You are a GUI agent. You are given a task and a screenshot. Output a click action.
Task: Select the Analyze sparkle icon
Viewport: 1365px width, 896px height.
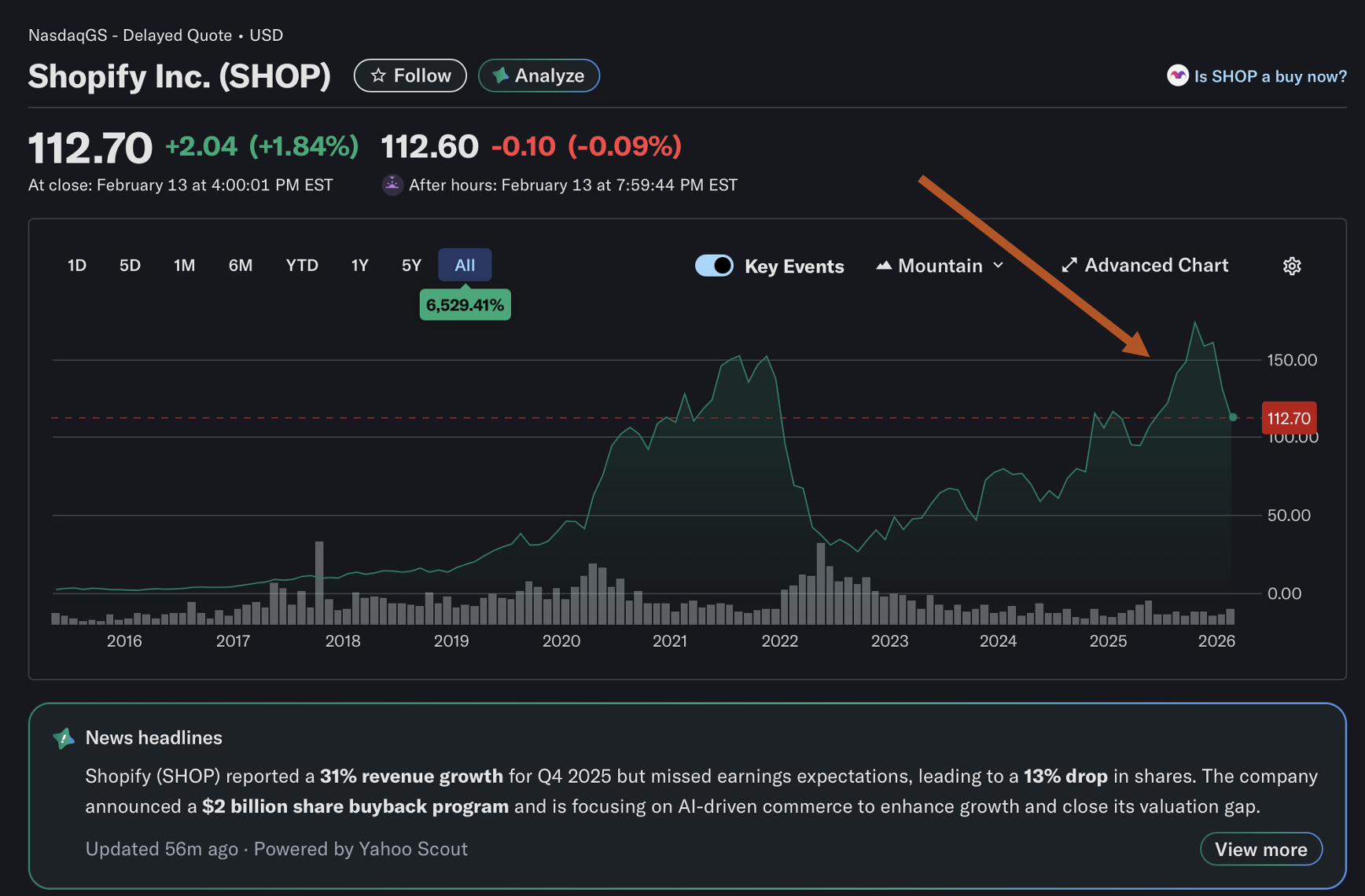pos(500,75)
